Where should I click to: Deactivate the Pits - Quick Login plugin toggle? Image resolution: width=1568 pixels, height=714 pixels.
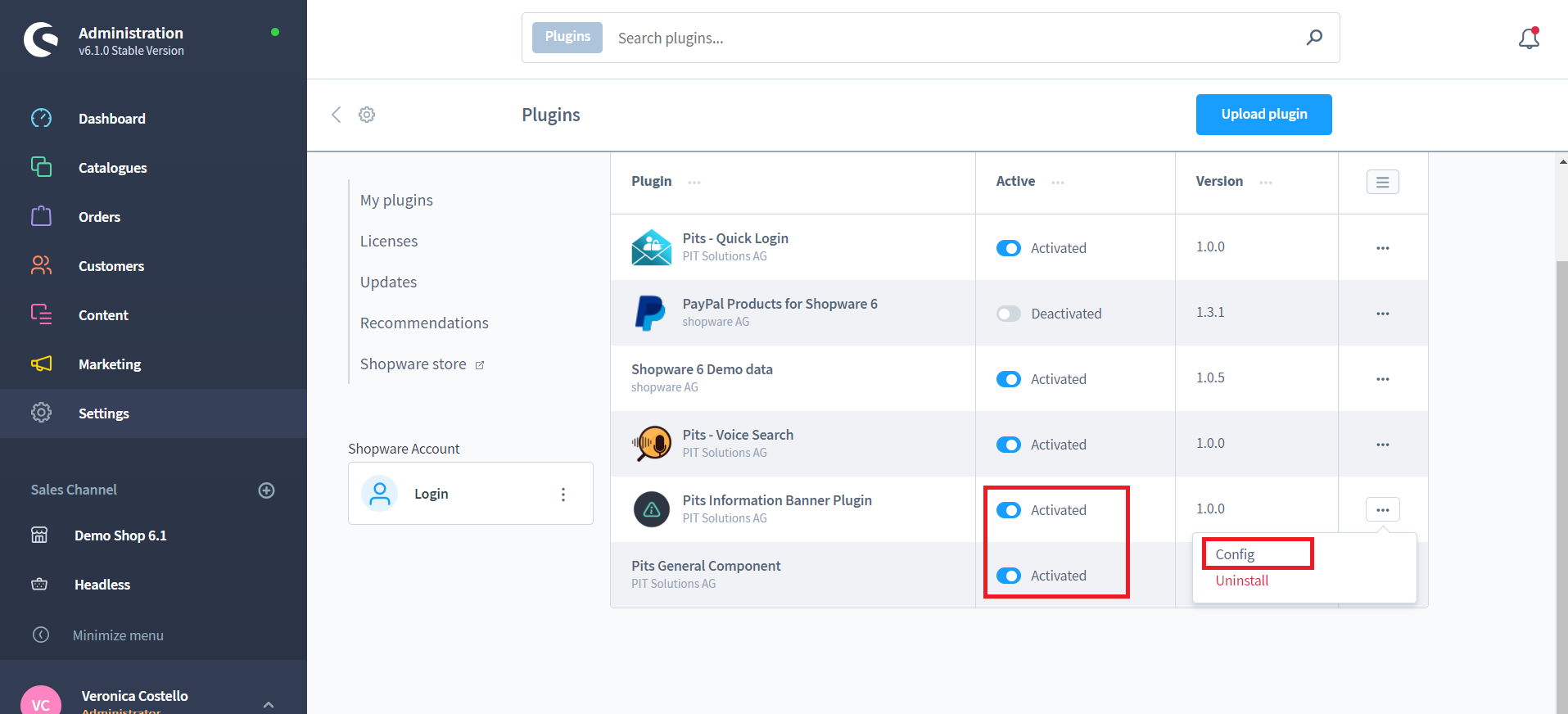1008,248
